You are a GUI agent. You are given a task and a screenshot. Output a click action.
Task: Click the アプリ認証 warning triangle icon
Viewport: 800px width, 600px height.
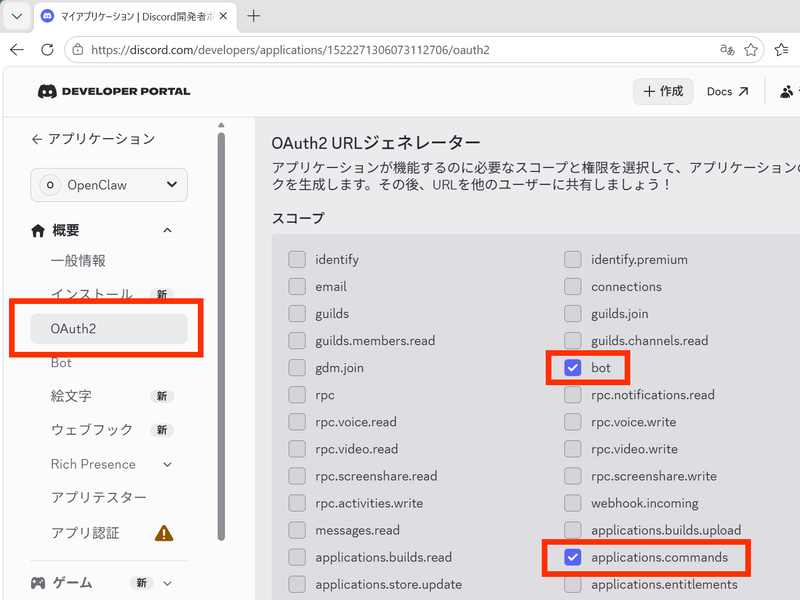pyautogui.click(x=164, y=533)
